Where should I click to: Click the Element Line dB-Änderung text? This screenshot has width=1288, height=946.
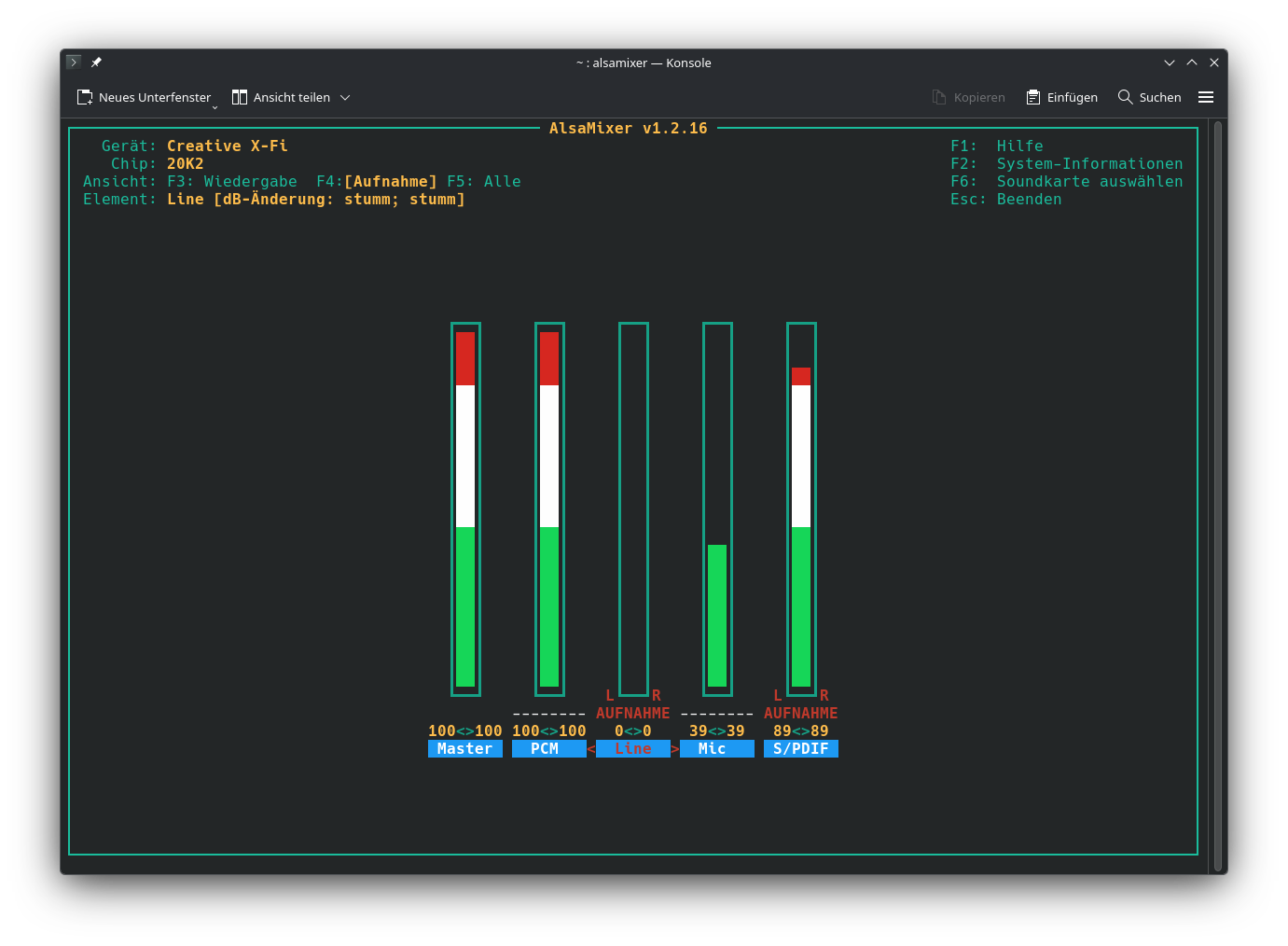click(316, 200)
